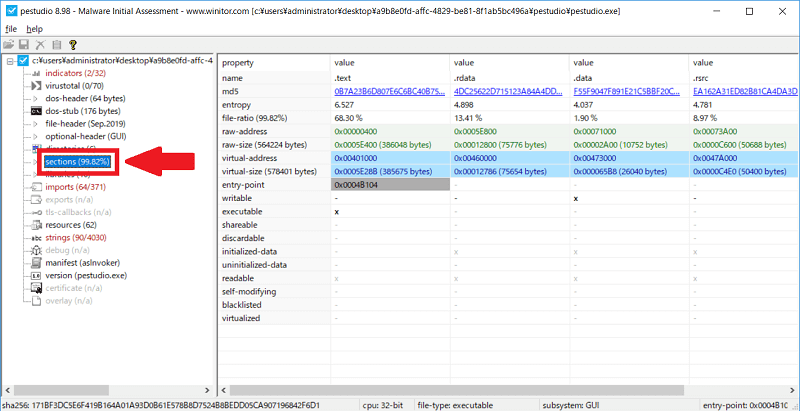
Task: Click the blacklisted property row label
Action: [242, 305]
